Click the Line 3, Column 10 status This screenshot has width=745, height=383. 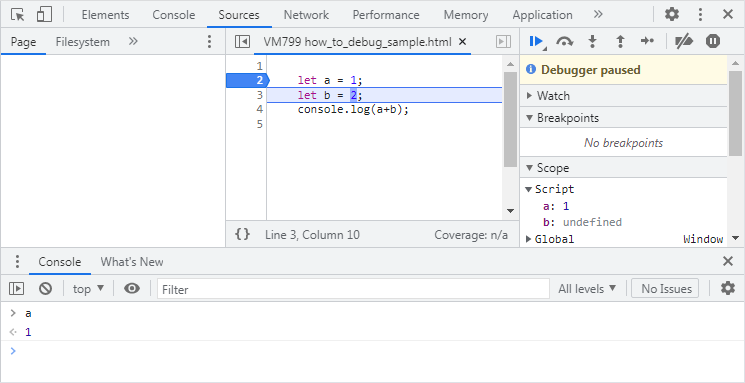click(x=312, y=235)
